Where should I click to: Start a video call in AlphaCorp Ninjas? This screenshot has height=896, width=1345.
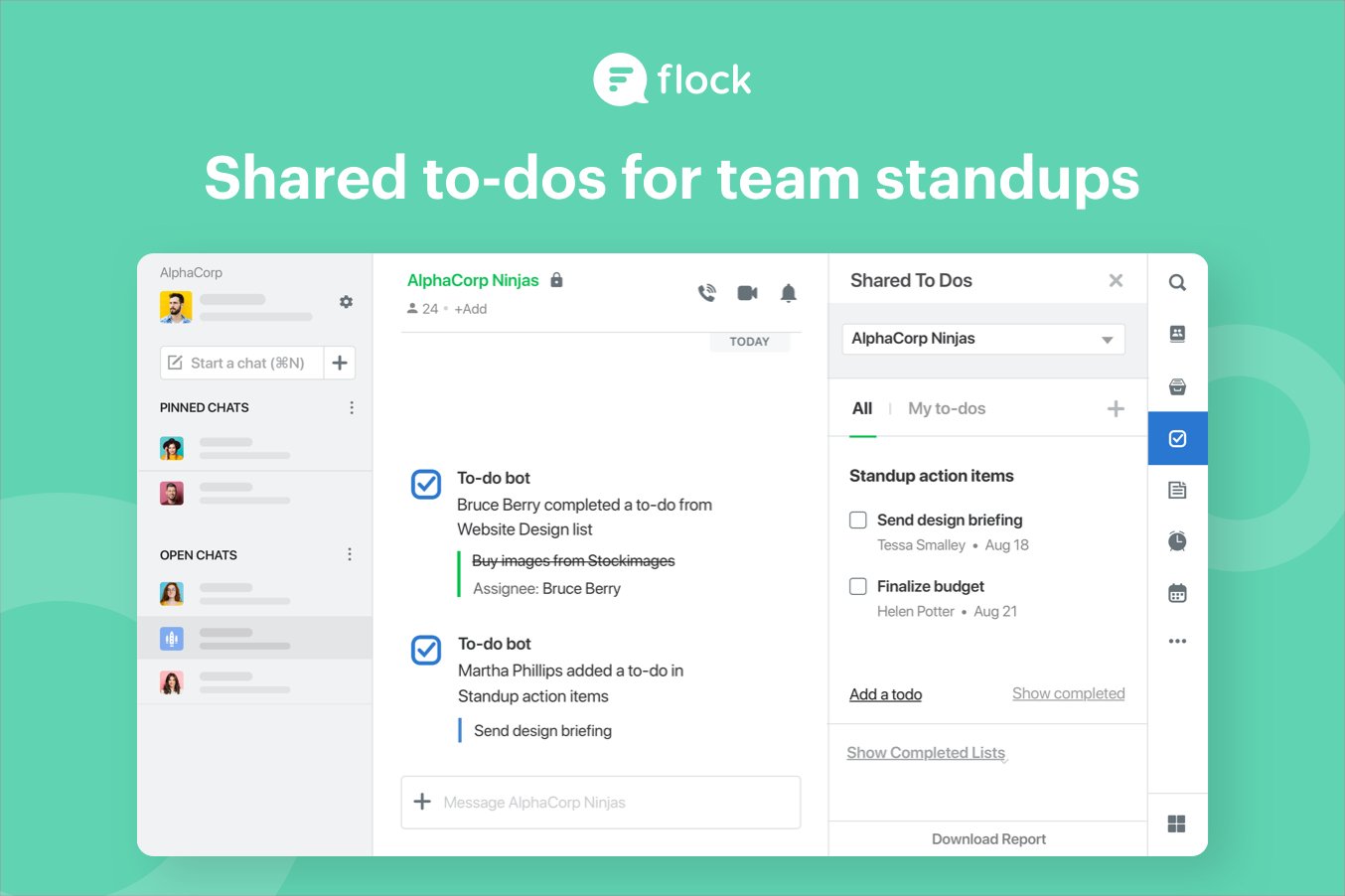pos(747,293)
